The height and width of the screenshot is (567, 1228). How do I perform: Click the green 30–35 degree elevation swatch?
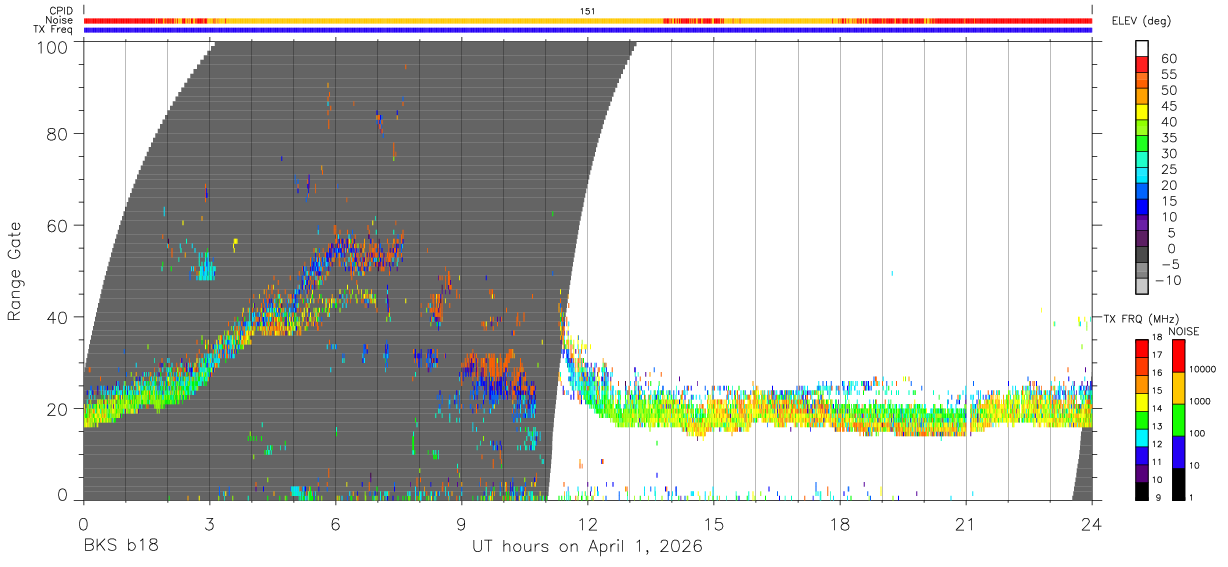1142,144
